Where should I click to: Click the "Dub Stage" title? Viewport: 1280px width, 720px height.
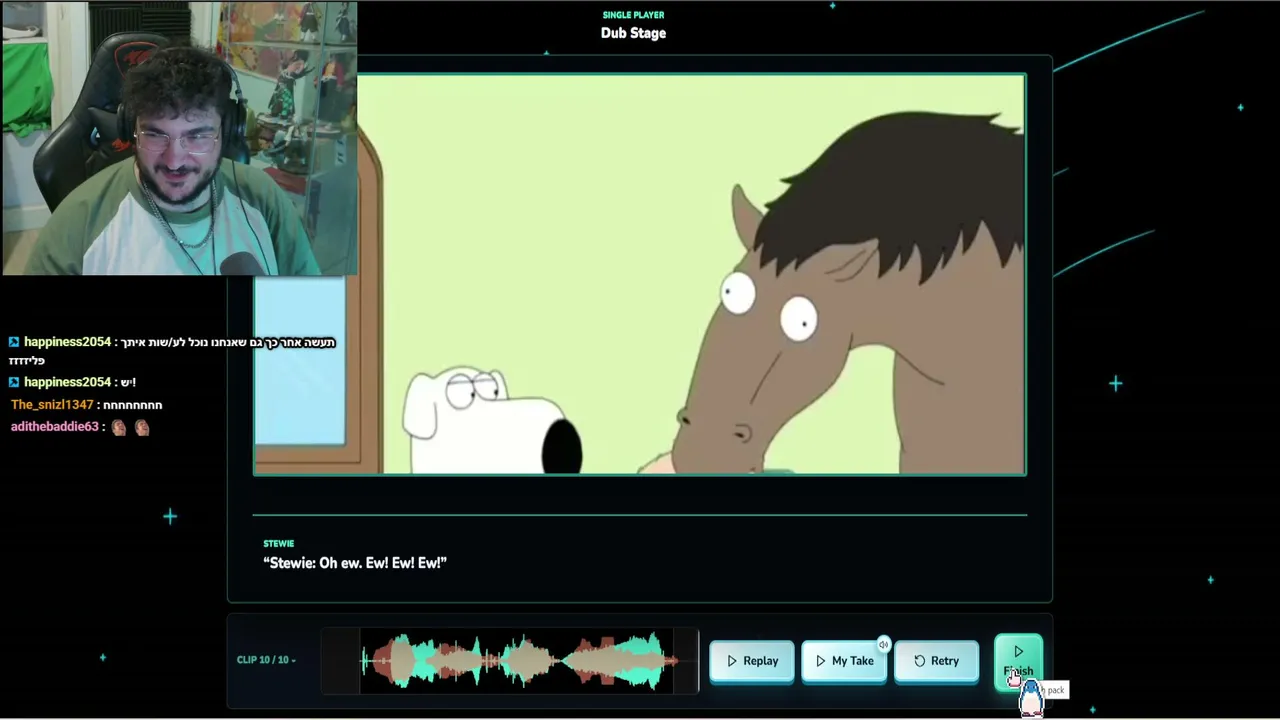[633, 33]
